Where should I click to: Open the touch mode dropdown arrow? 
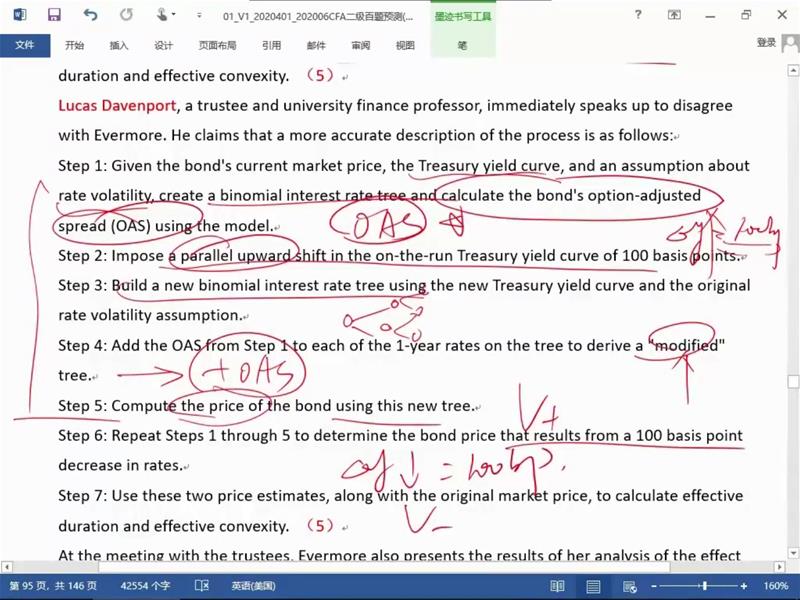pyautogui.click(x=174, y=14)
